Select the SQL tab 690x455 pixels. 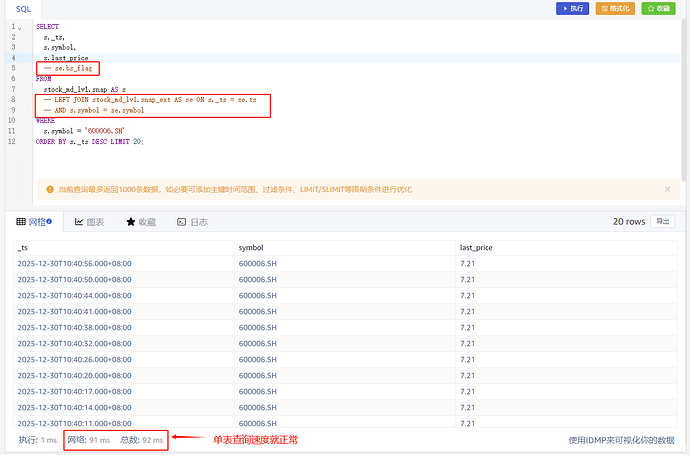[23, 8]
